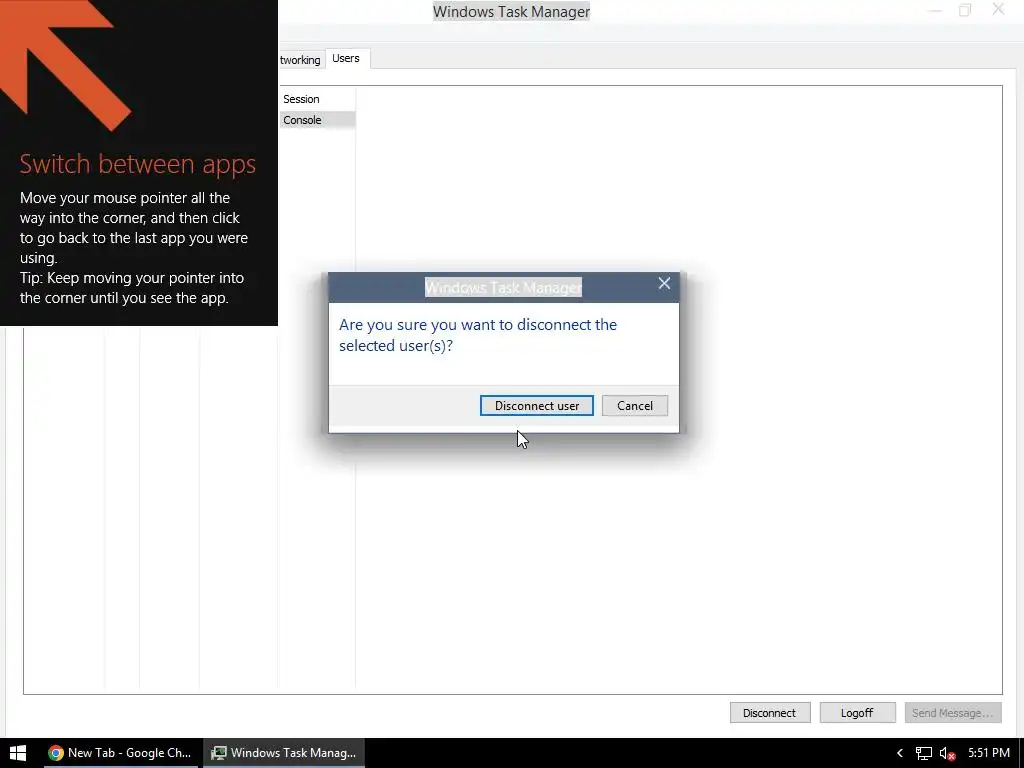Screen dimensions: 1024x768
Task: Close the confirmation dialog with X
Action: pyautogui.click(x=664, y=283)
